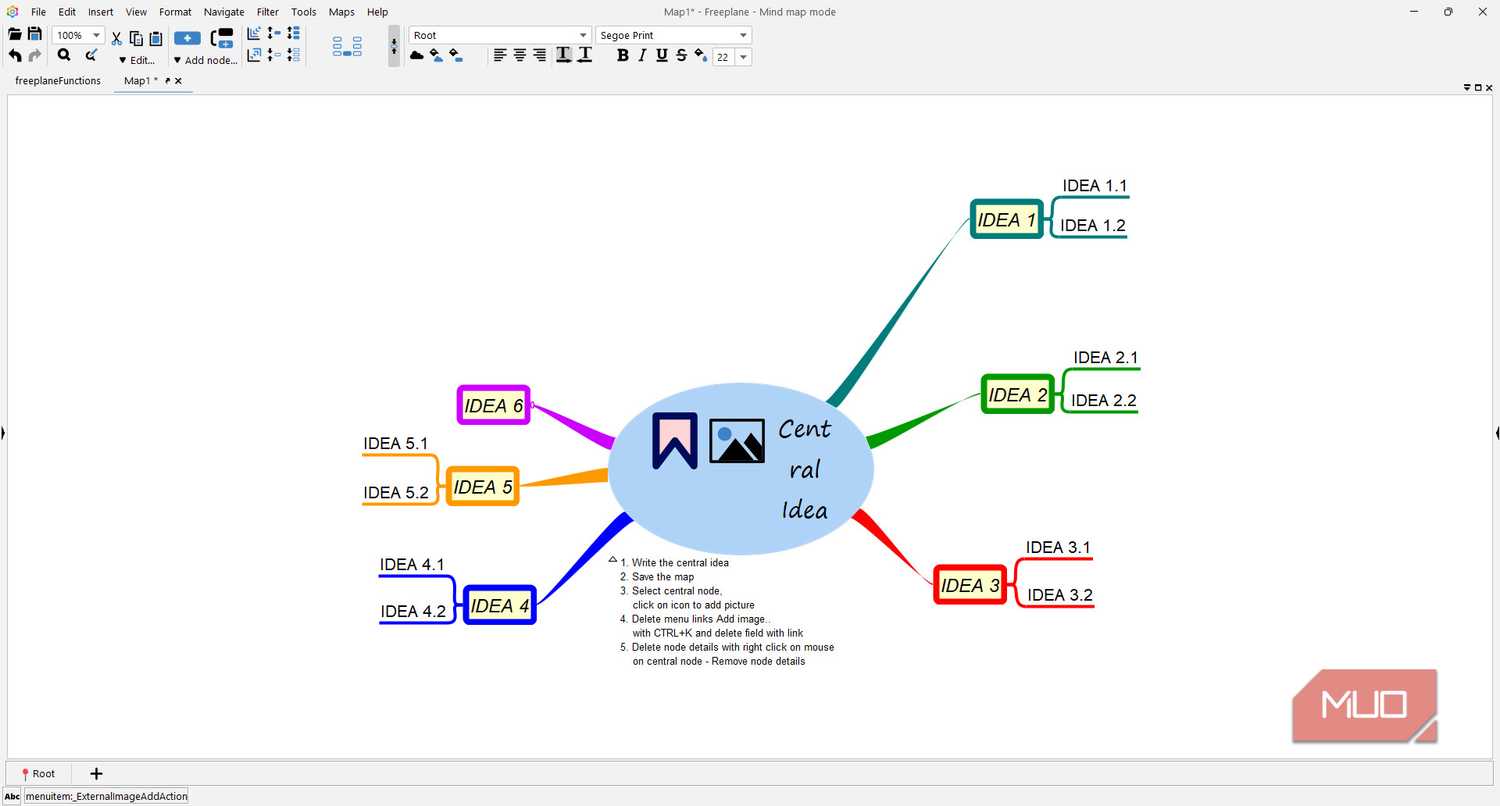The image size is (1500, 806).
Task: Select the IDEA 2.2 child node
Action: point(1104,400)
